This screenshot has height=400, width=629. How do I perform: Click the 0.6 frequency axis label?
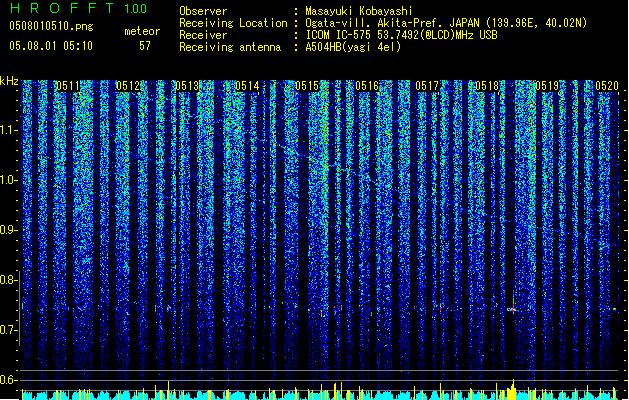click(8, 380)
